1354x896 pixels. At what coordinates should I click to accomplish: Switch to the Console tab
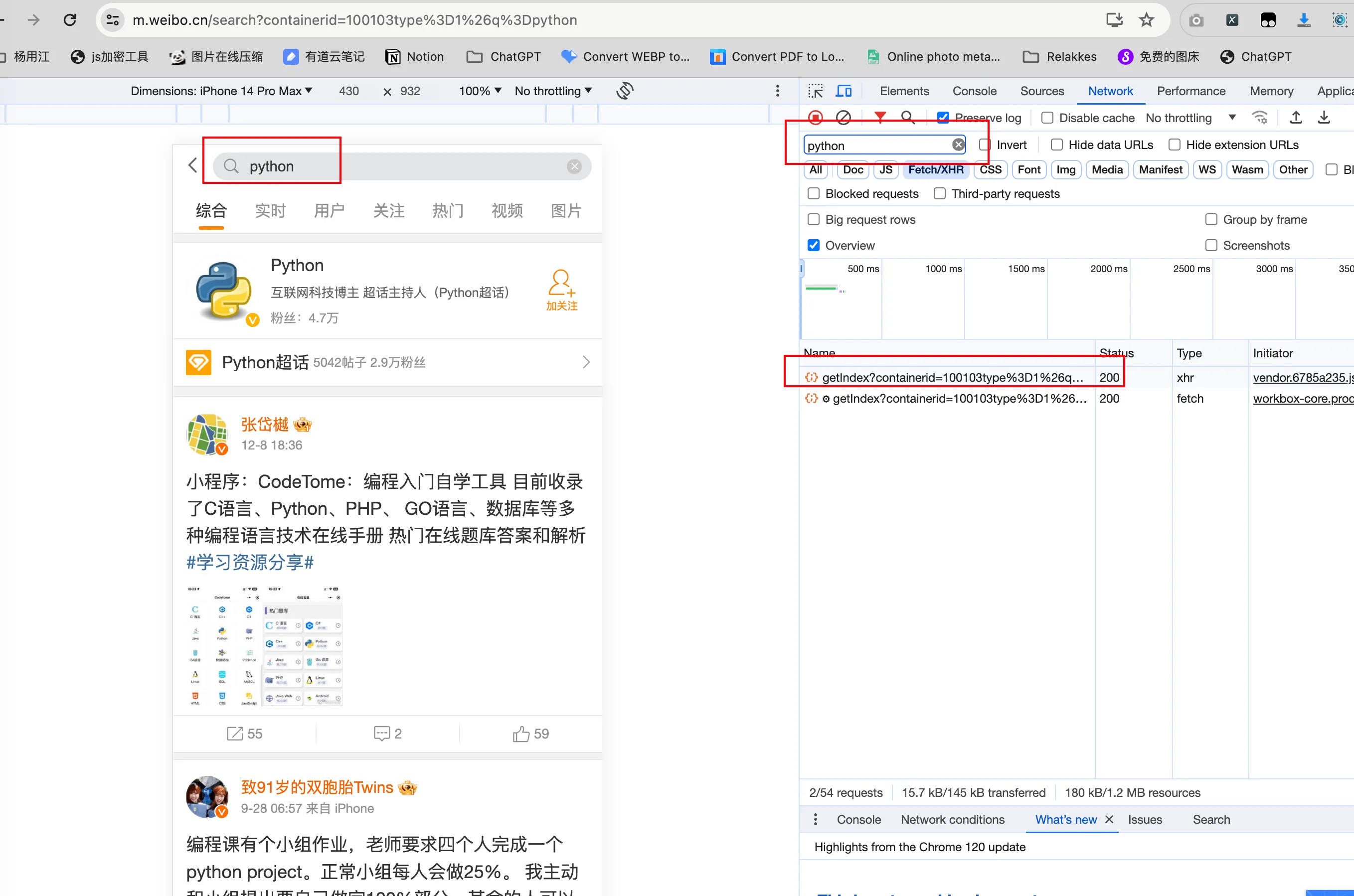click(x=974, y=91)
